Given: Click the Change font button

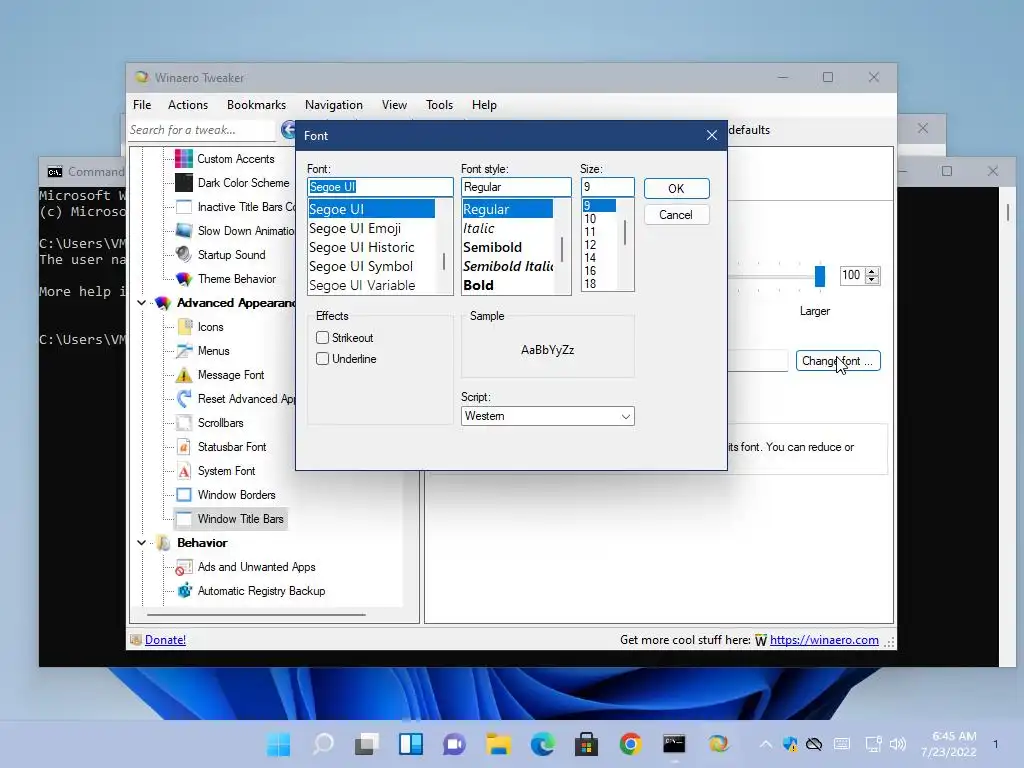Looking at the screenshot, I should (838, 360).
